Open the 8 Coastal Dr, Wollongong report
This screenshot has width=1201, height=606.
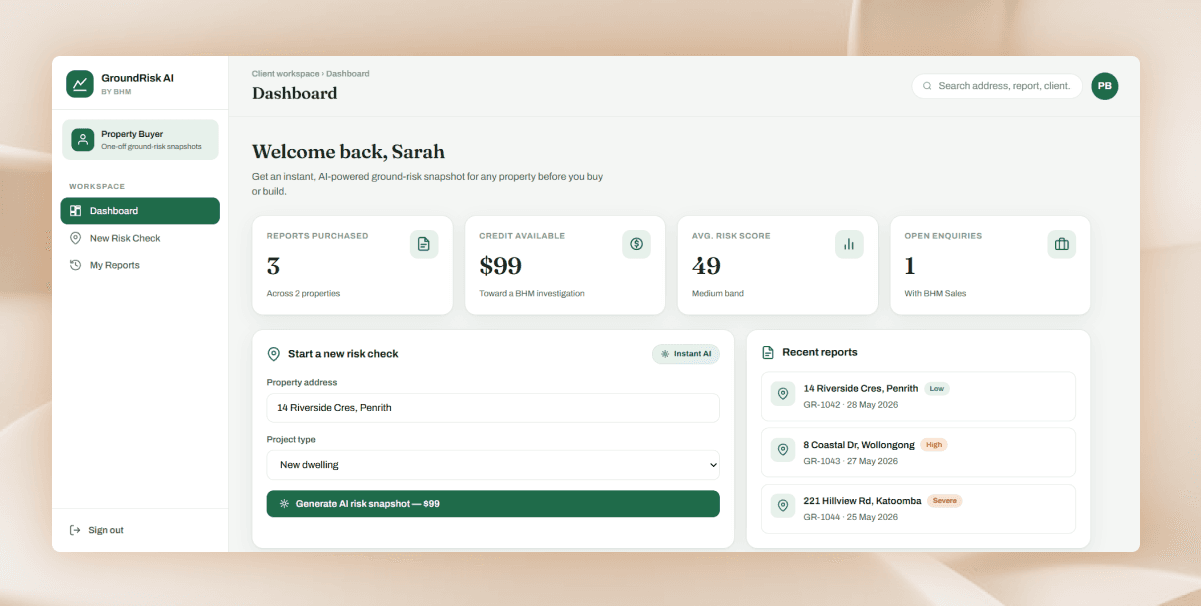coord(918,452)
